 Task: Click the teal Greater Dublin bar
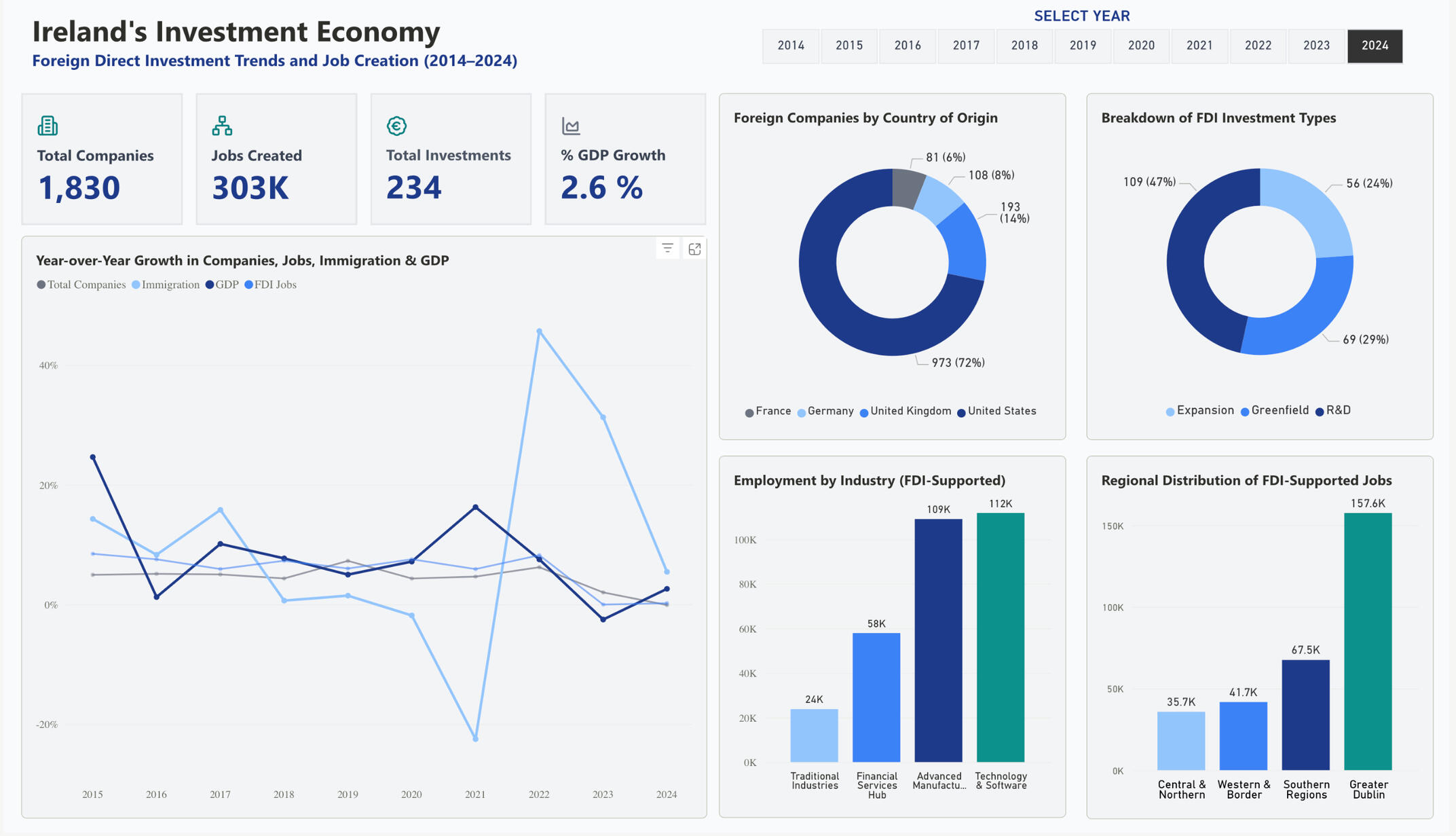[1368, 640]
